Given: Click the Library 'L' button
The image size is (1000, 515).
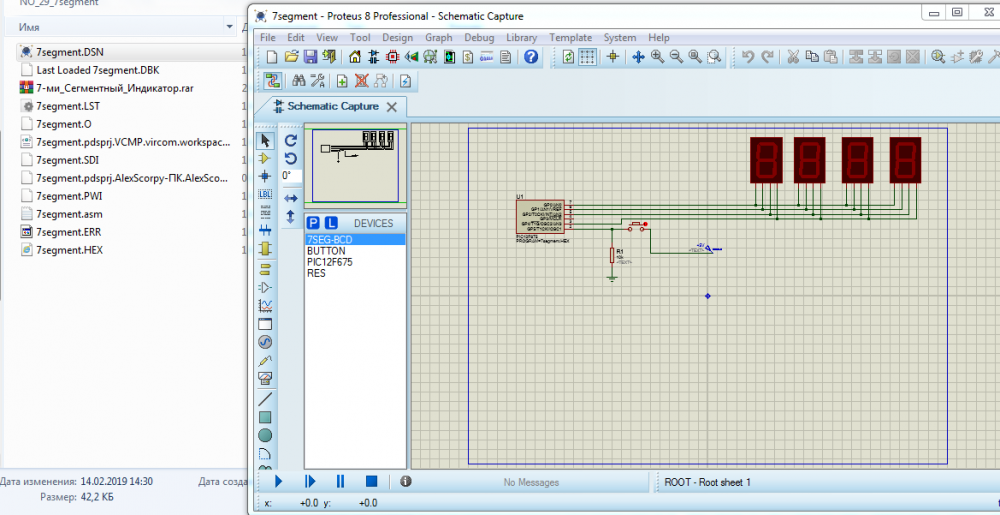Looking at the screenshot, I should pyautogui.click(x=331, y=222).
